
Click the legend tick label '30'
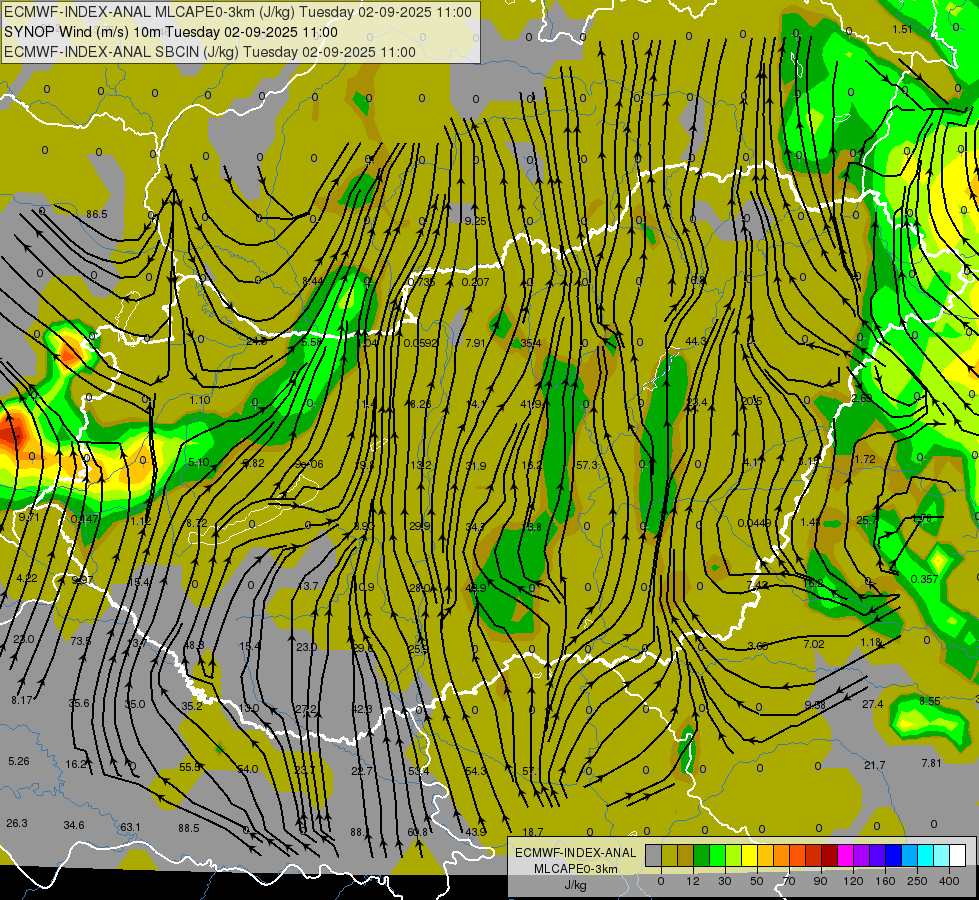(724, 881)
